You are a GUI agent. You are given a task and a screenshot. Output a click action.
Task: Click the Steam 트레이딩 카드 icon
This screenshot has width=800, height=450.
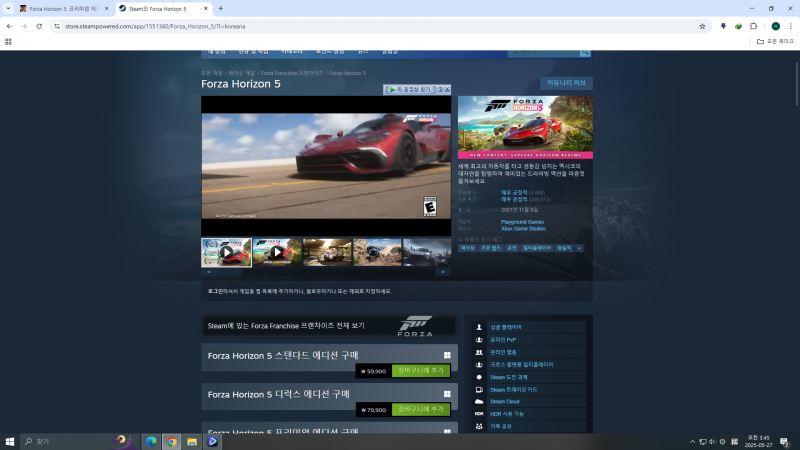tap(479, 389)
